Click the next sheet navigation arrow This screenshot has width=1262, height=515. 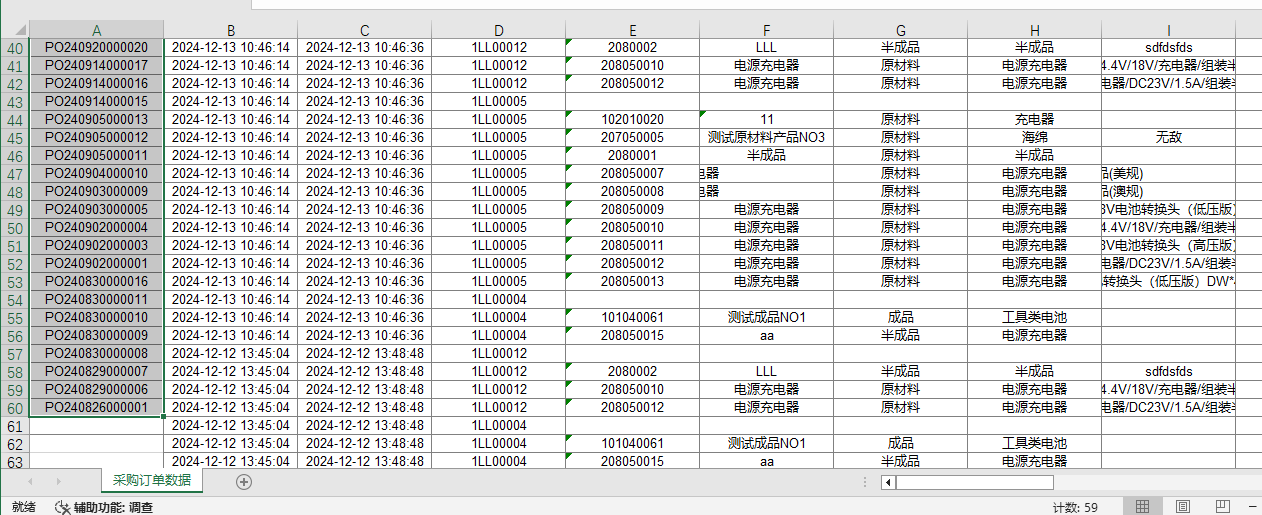click(x=57, y=482)
